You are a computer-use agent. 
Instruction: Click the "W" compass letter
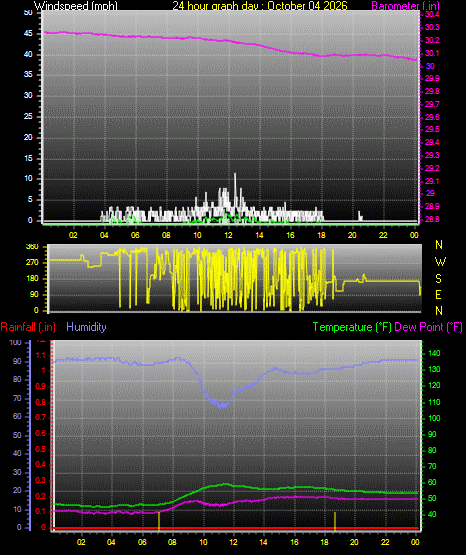tap(440, 262)
